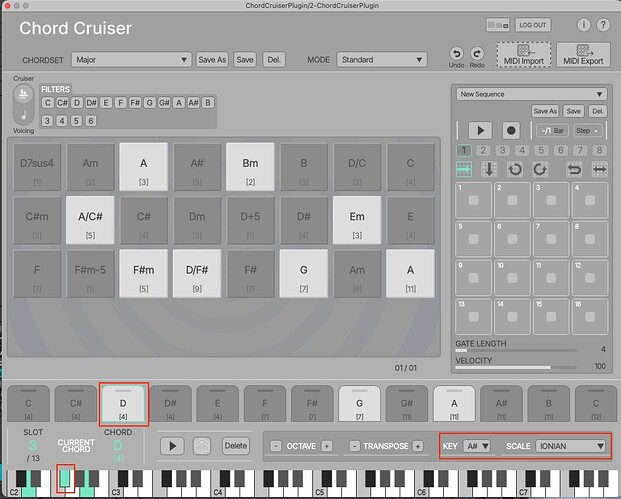Open the Step dropdown

pos(588,131)
